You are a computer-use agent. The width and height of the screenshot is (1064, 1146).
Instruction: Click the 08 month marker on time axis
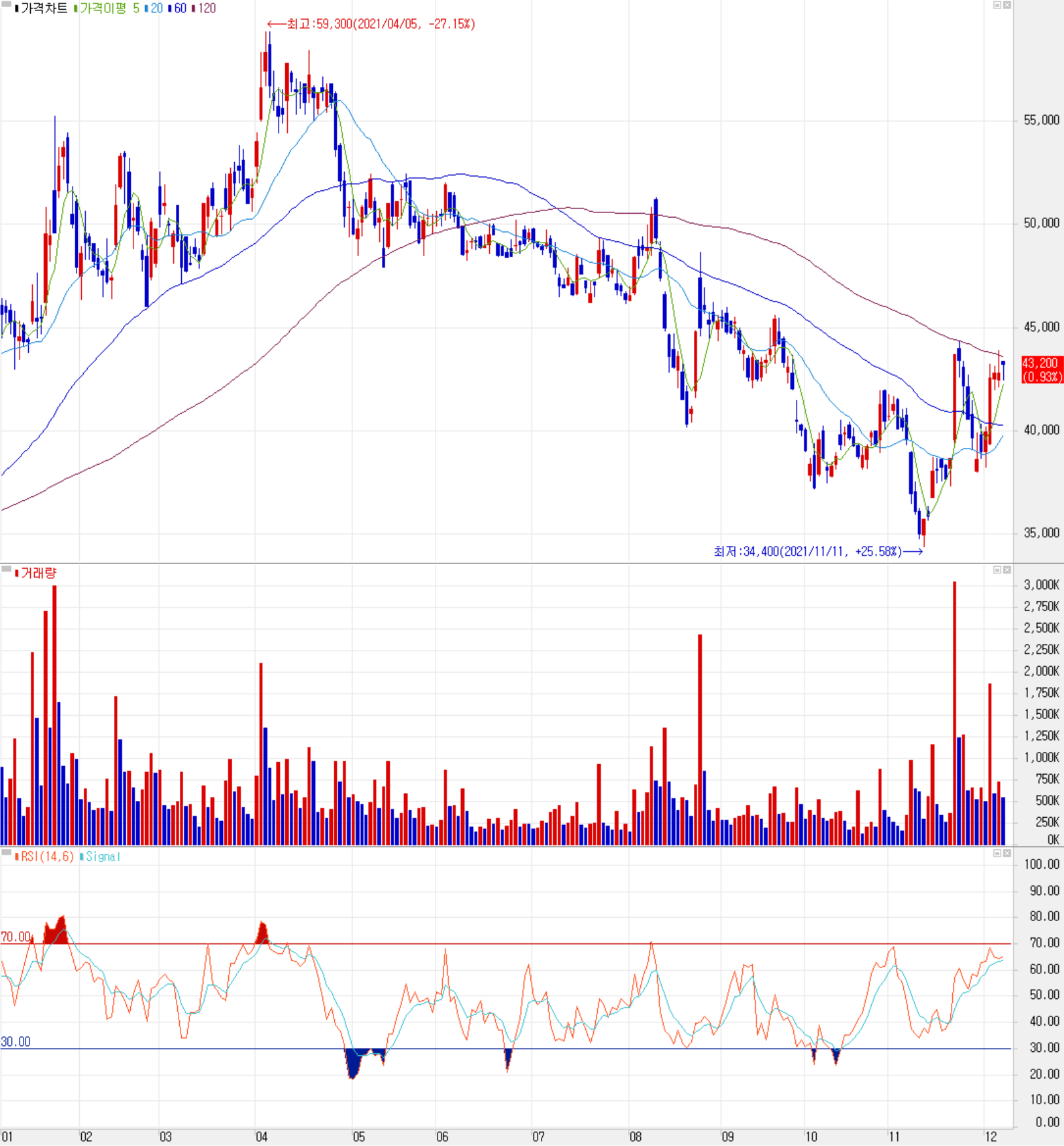(636, 1137)
